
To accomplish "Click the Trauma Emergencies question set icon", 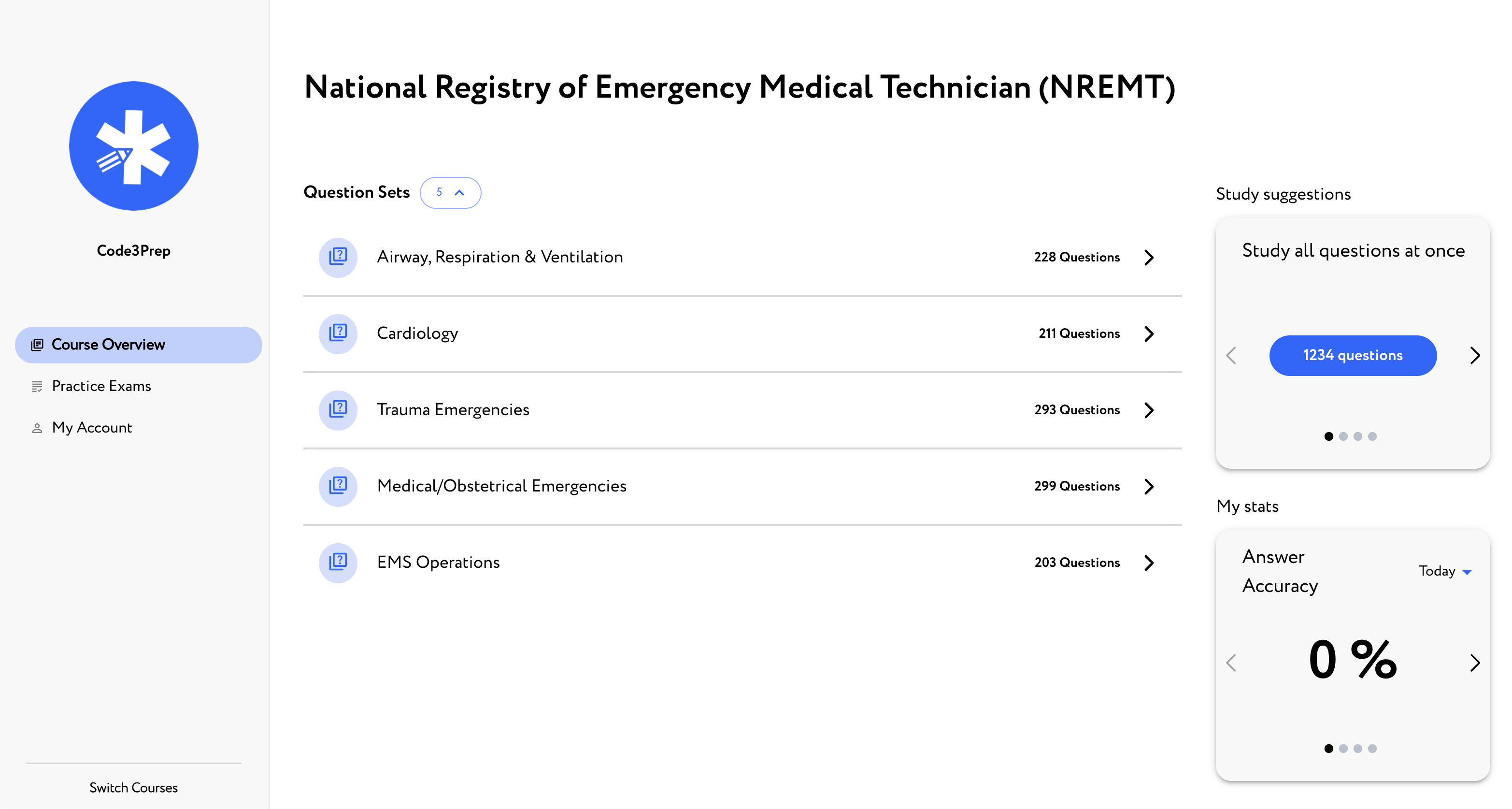I will pyautogui.click(x=338, y=410).
